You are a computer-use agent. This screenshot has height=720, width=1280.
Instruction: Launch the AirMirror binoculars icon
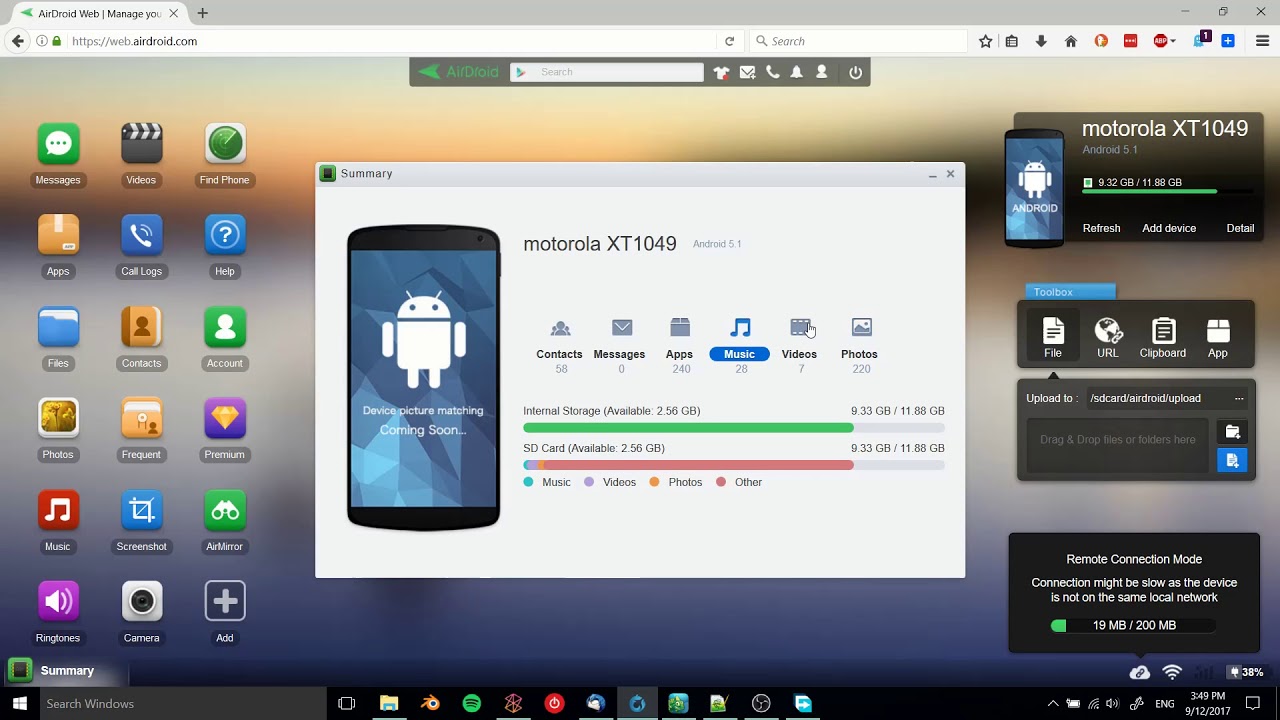coord(224,510)
